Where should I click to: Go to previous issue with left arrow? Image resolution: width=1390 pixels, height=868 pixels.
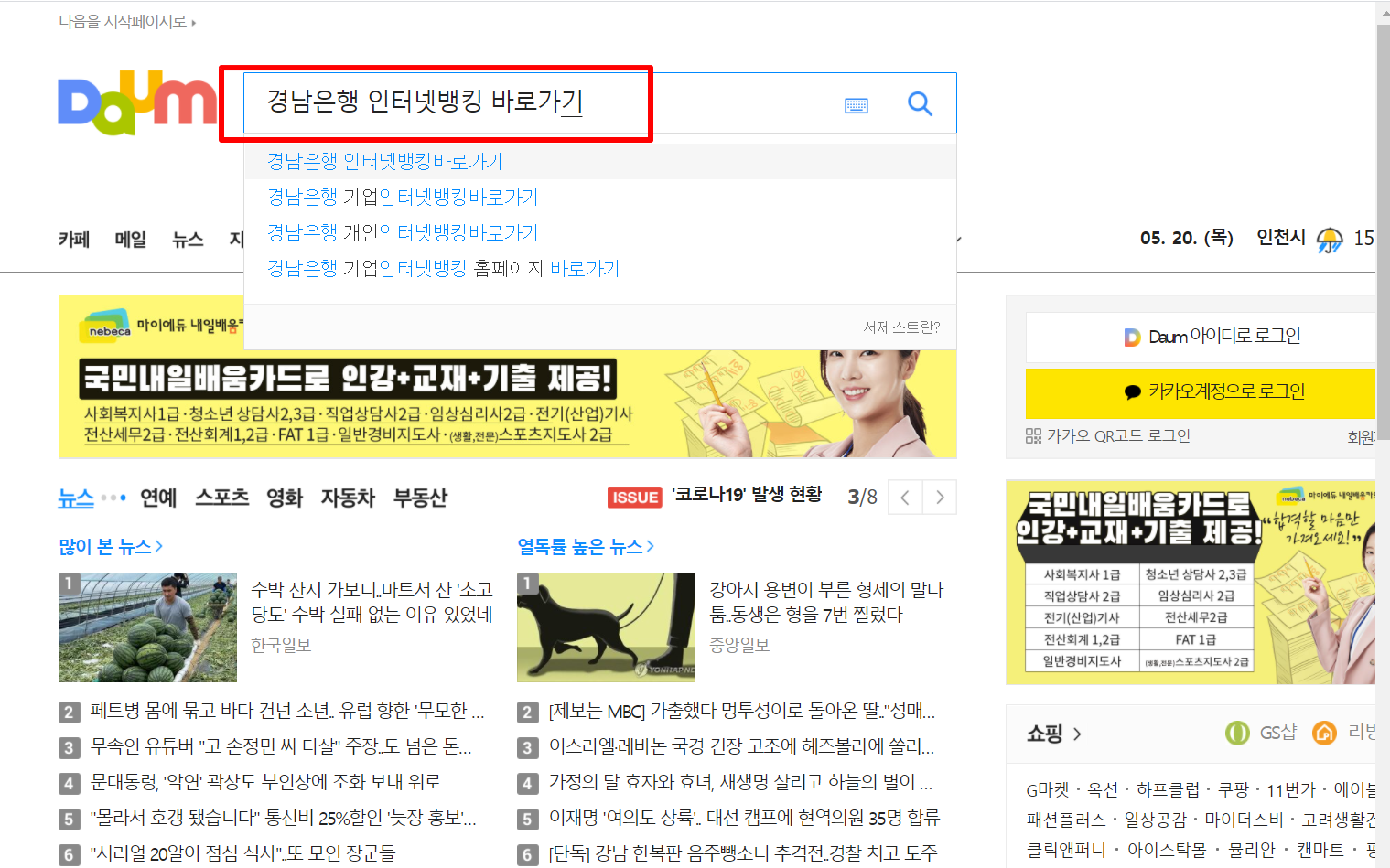(905, 498)
